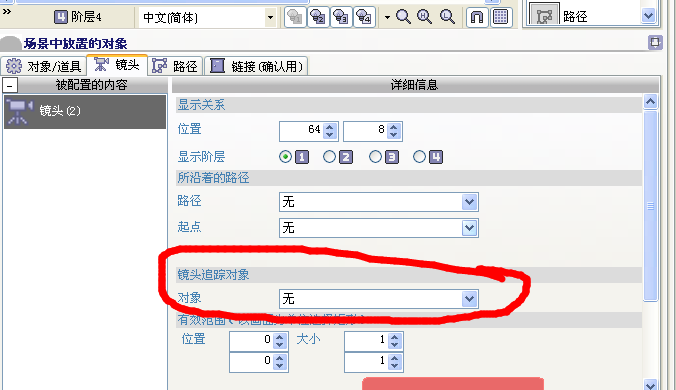Select display layer 1 radio button
Viewport: 676px width, 390px height.
click(285, 157)
